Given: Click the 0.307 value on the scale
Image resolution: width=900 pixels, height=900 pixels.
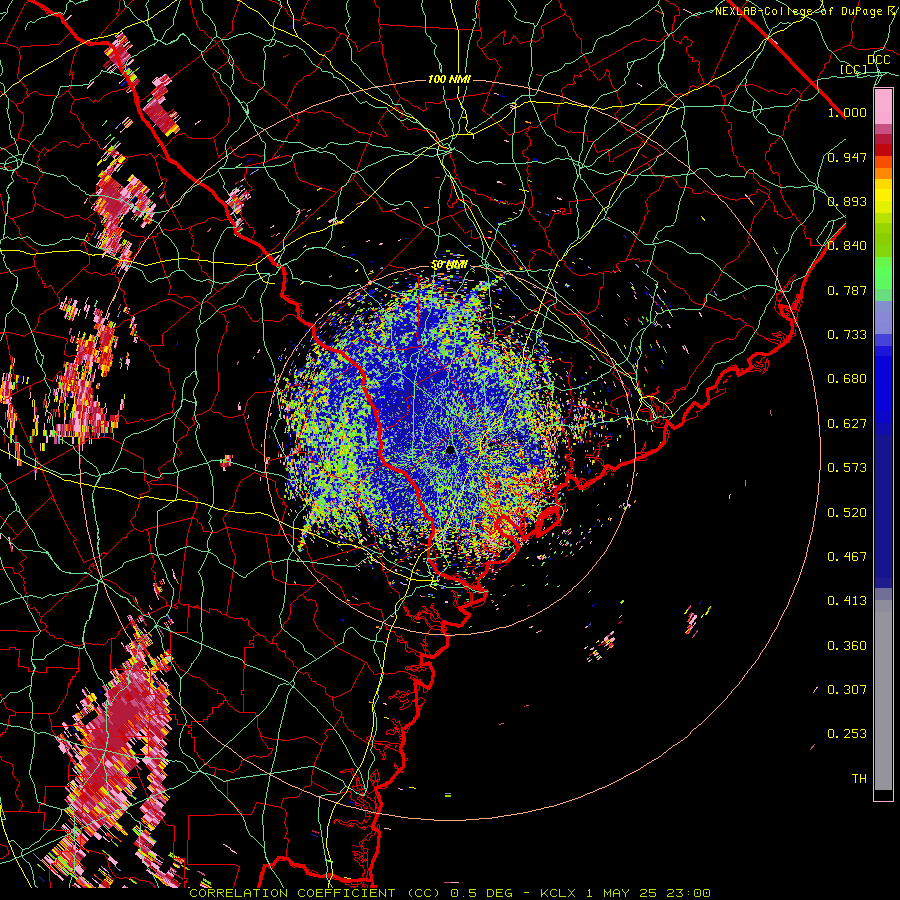Looking at the screenshot, I should point(847,690).
